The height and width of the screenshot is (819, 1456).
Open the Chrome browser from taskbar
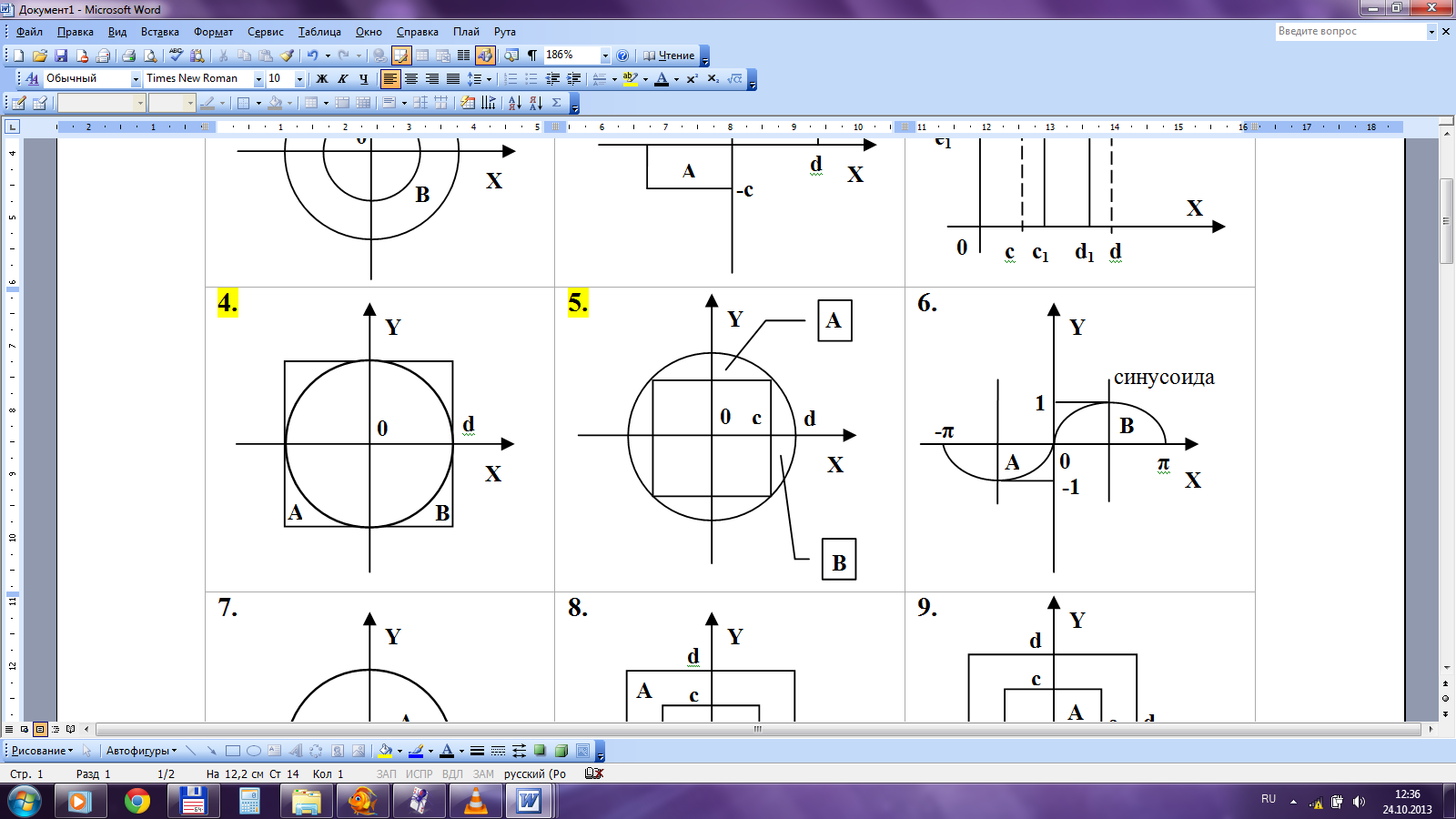[x=137, y=801]
